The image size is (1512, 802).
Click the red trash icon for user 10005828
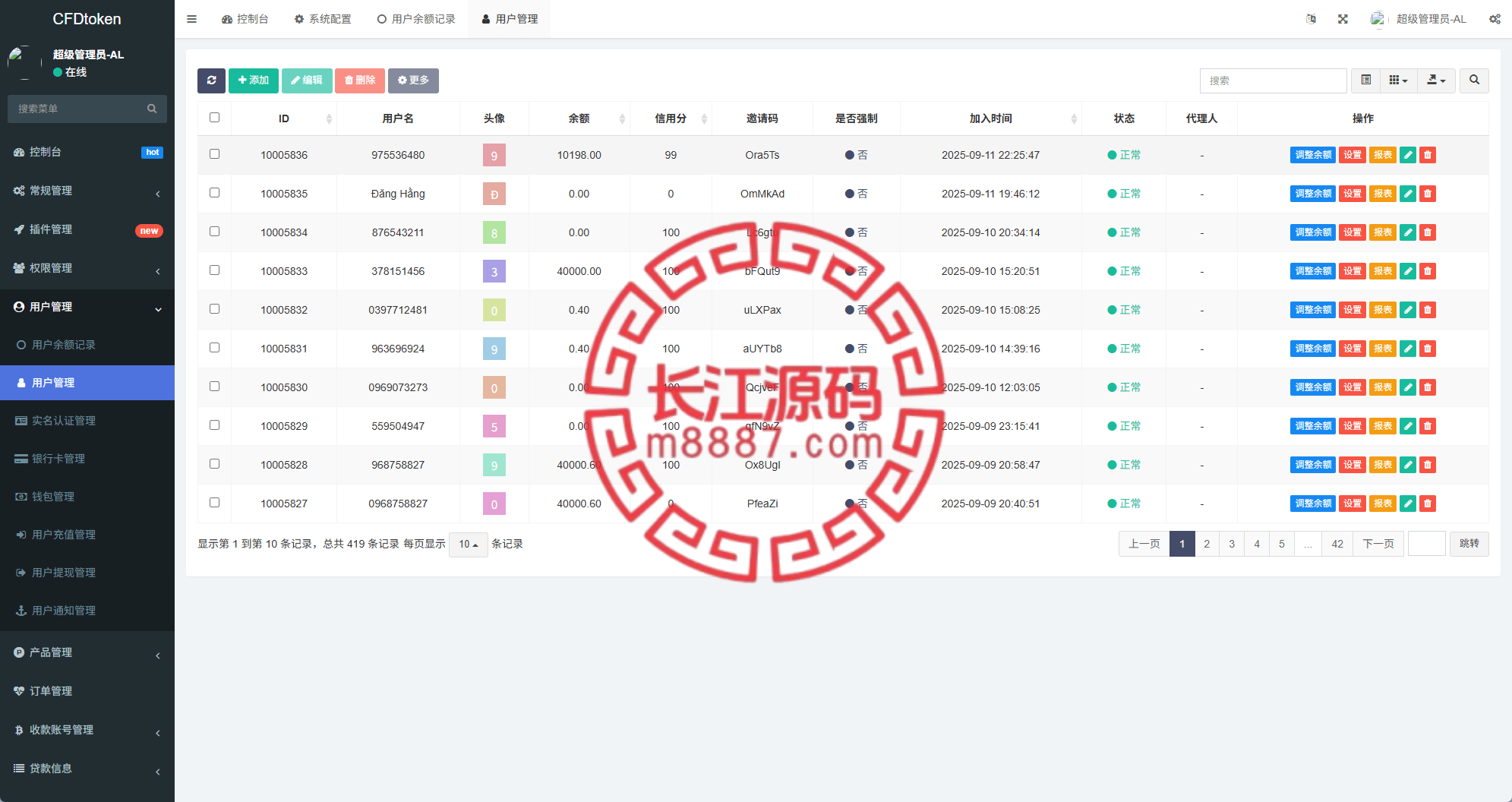[1428, 465]
